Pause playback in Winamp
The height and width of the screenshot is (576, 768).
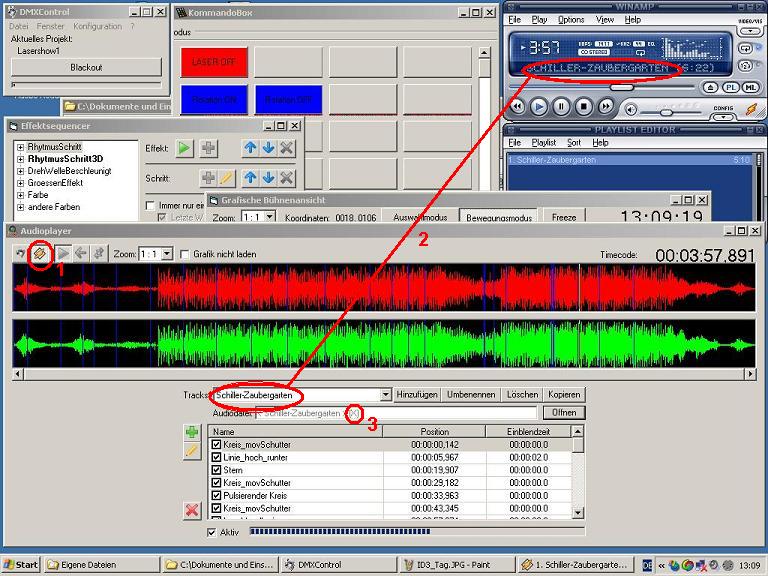click(x=561, y=106)
